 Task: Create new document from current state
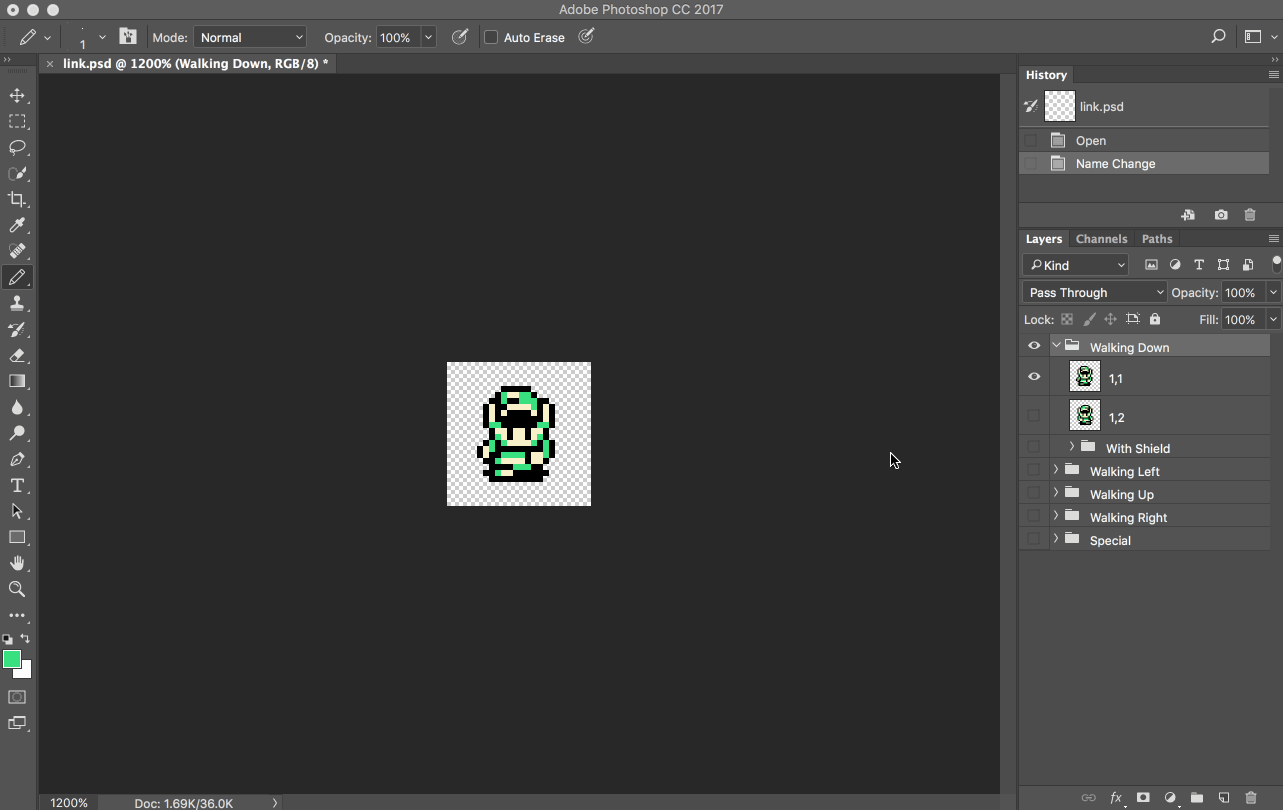tap(1188, 215)
